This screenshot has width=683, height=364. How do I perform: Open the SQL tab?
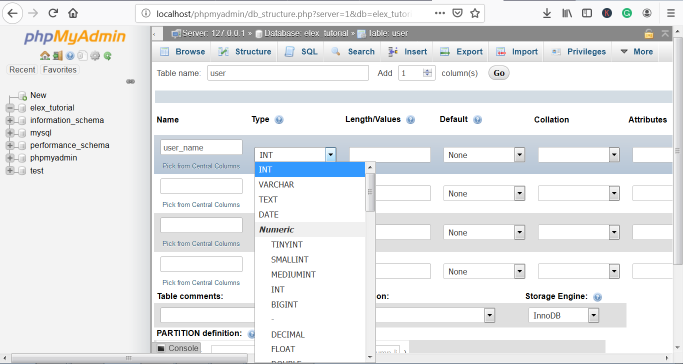click(301, 51)
